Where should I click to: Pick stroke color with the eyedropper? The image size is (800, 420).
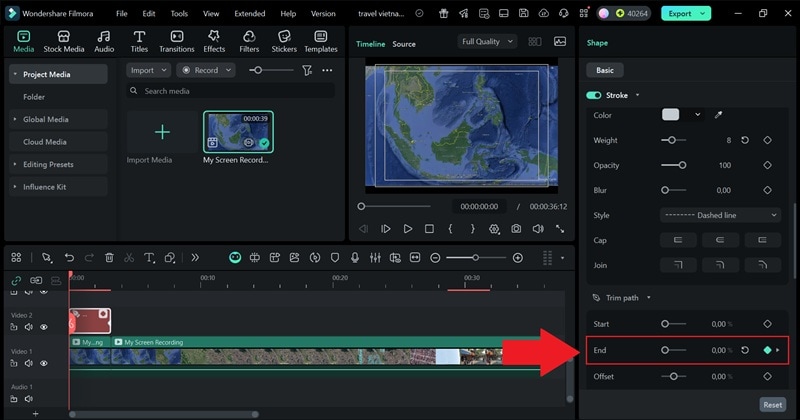(x=718, y=115)
